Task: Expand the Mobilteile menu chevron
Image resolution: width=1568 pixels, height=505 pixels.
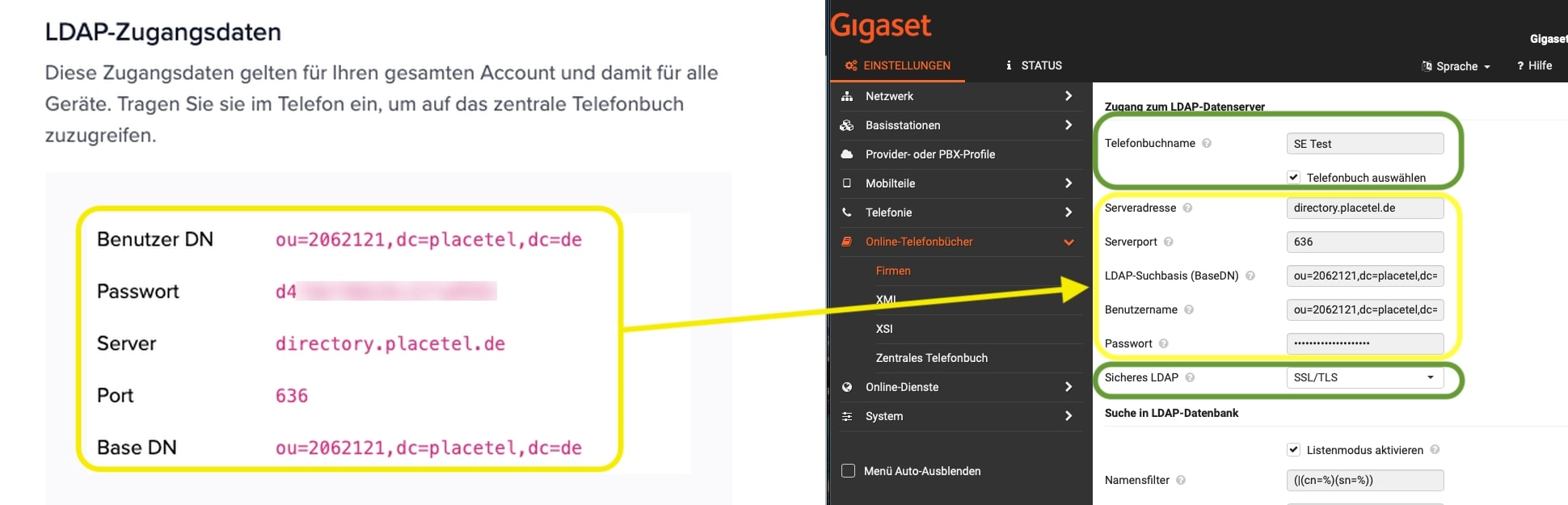Action: pyautogui.click(x=1069, y=183)
